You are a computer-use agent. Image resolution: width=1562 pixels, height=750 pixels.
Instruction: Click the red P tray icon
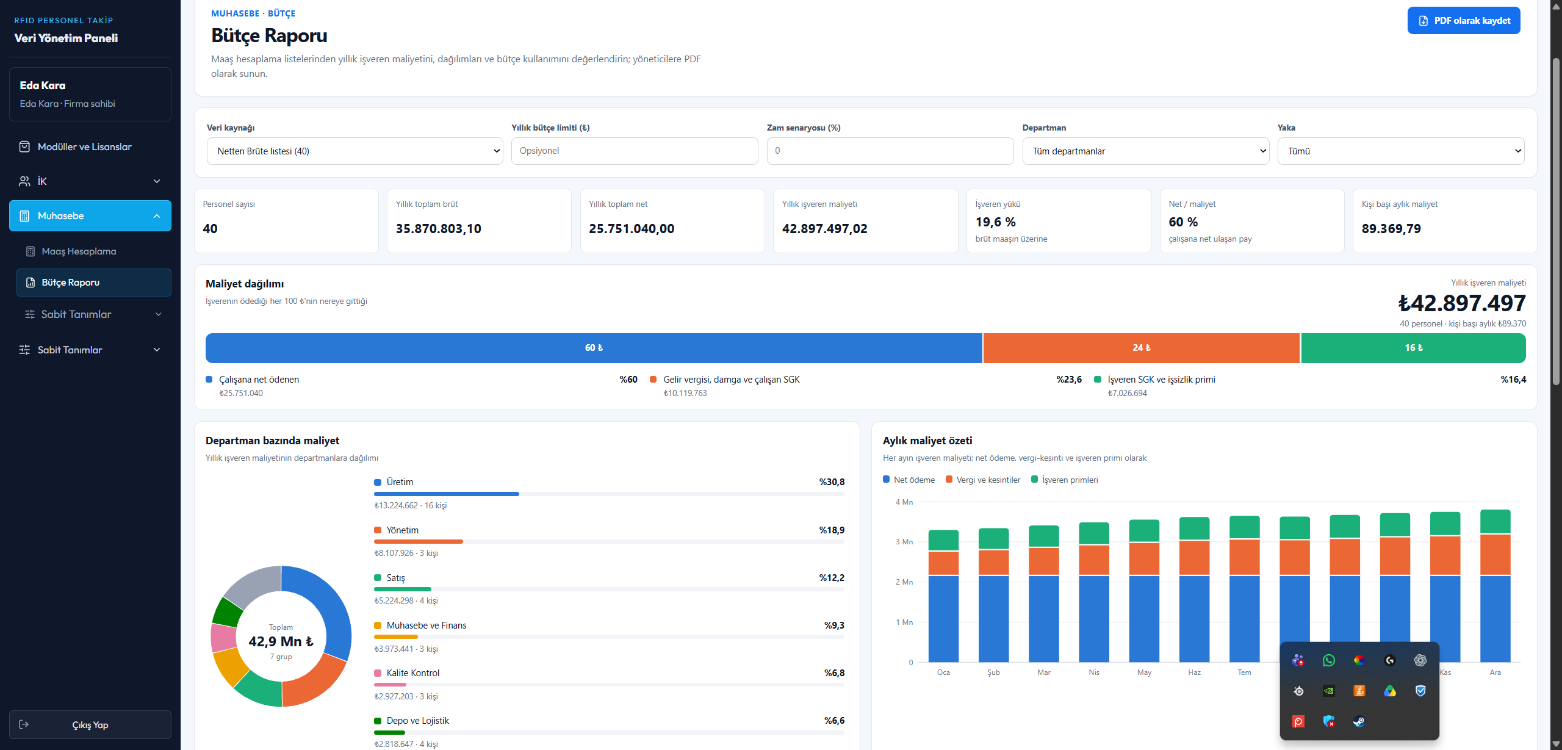1298,721
